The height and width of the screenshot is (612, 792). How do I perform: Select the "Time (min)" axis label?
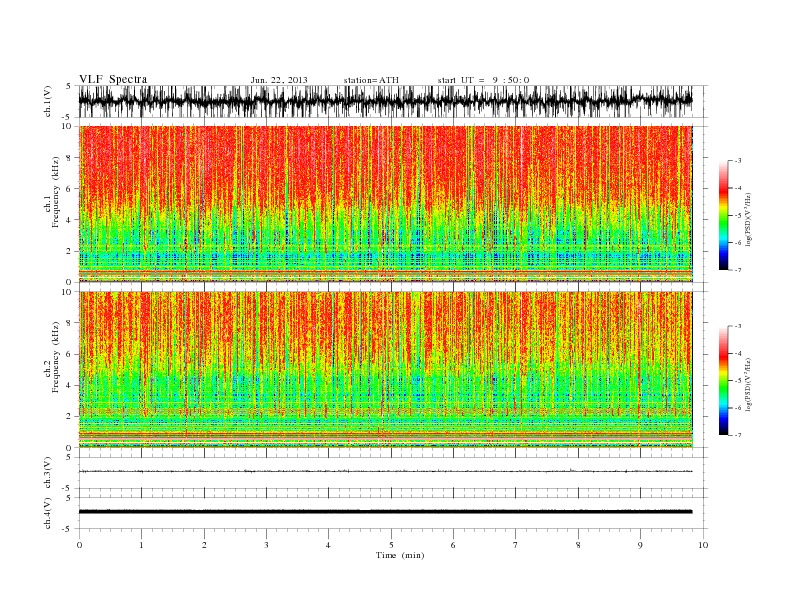point(400,555)
